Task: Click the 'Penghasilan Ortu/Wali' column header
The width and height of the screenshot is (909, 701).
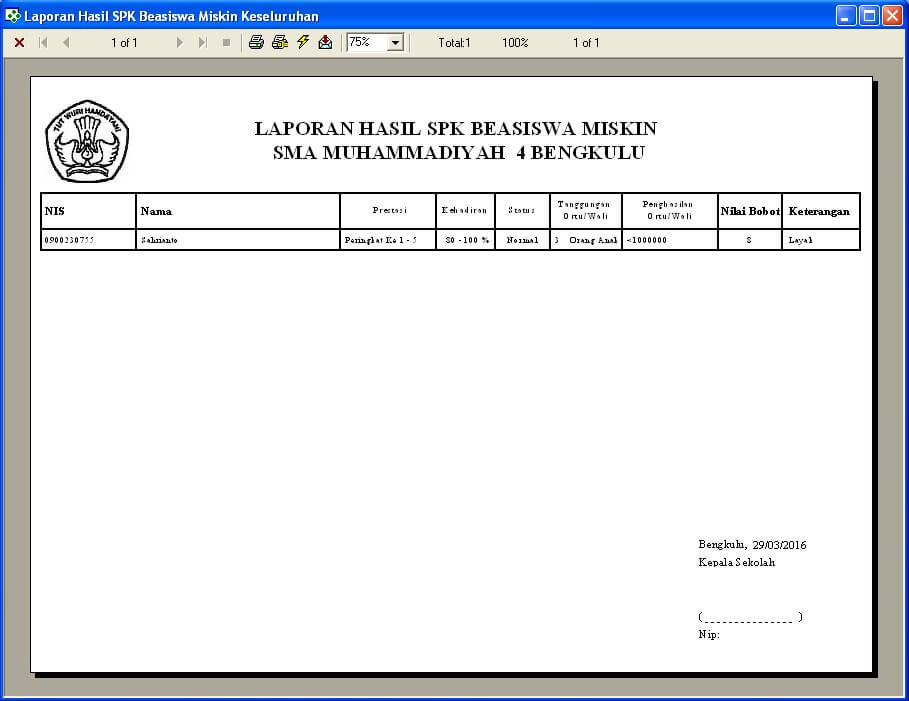Action: point(668,210)
